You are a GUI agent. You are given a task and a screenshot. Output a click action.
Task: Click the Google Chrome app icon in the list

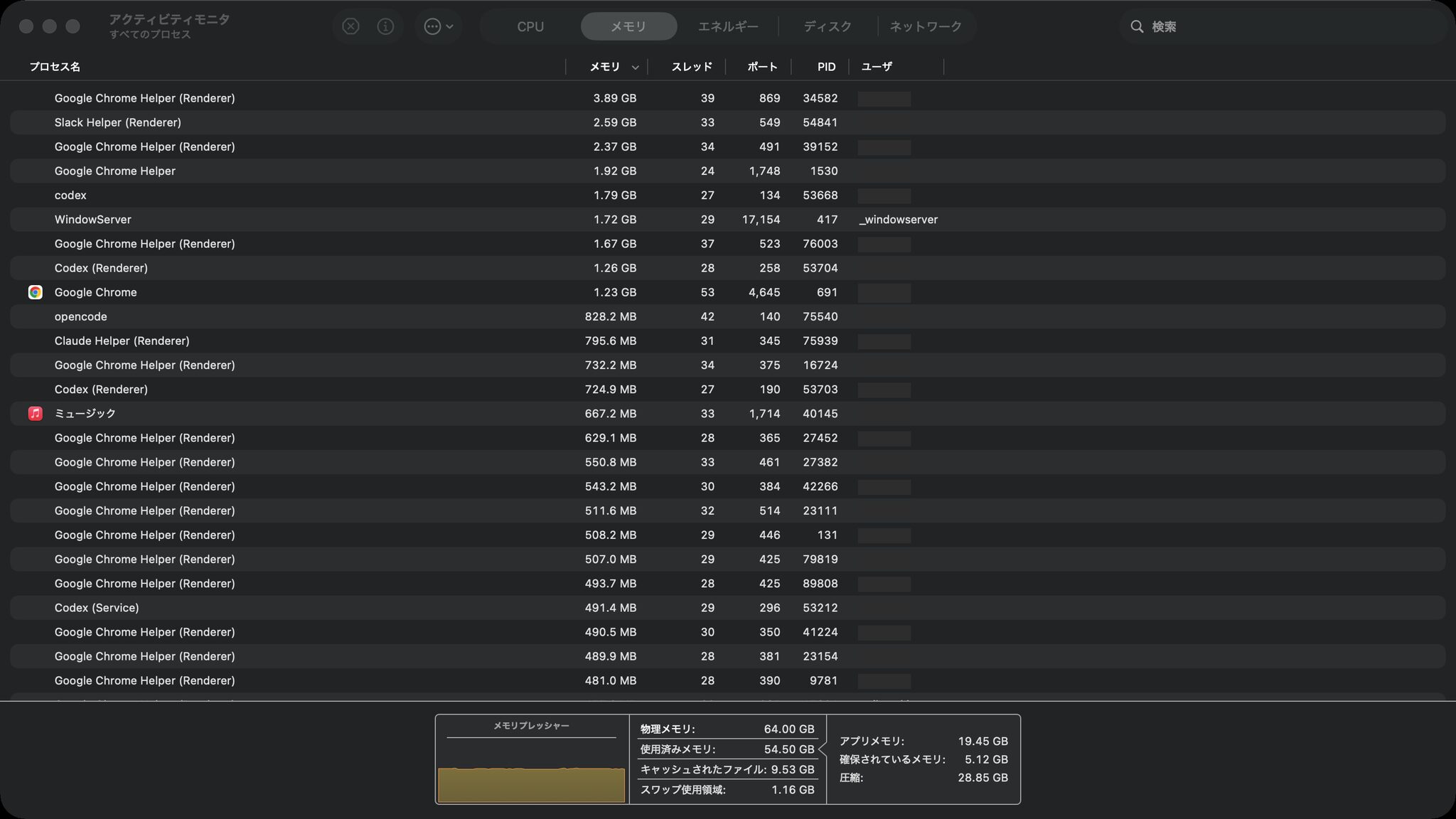pos(35,292)
